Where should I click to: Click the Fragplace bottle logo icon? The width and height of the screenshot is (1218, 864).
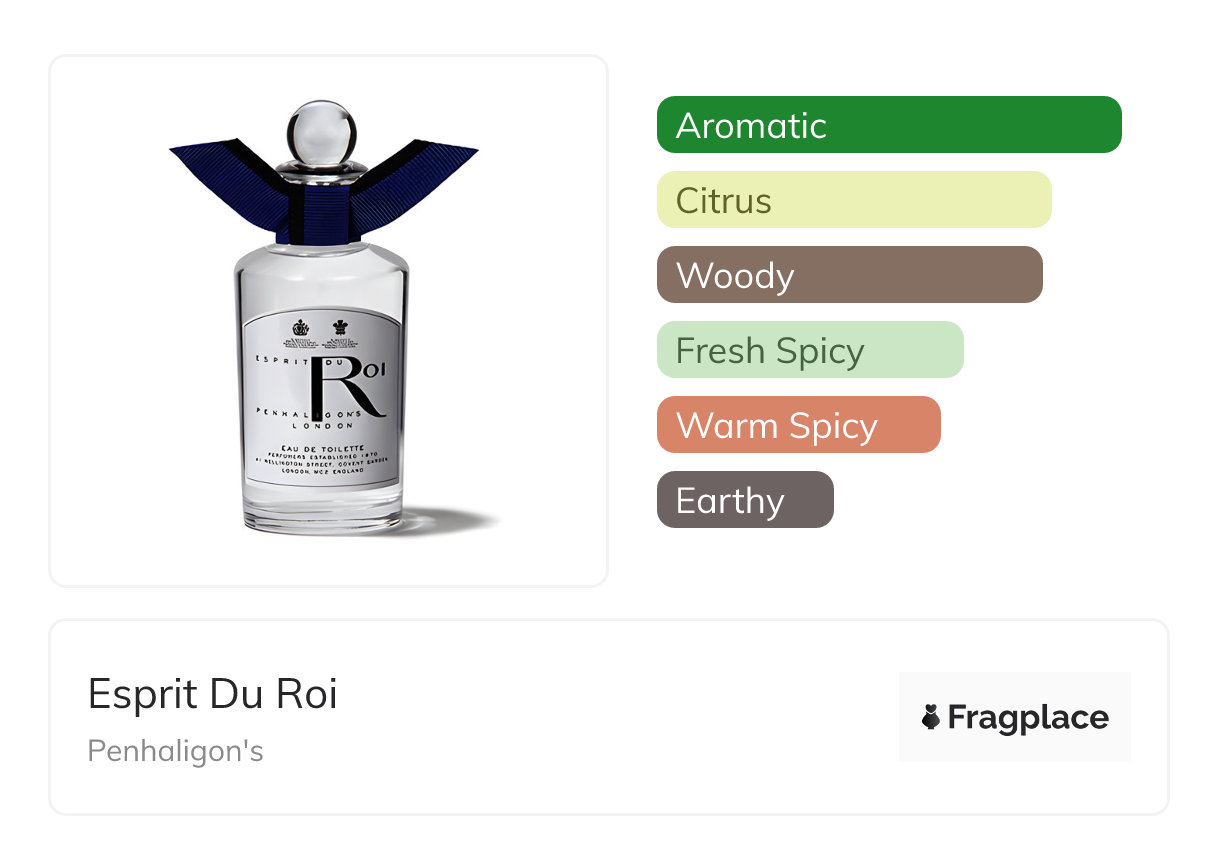coord(931,717)
